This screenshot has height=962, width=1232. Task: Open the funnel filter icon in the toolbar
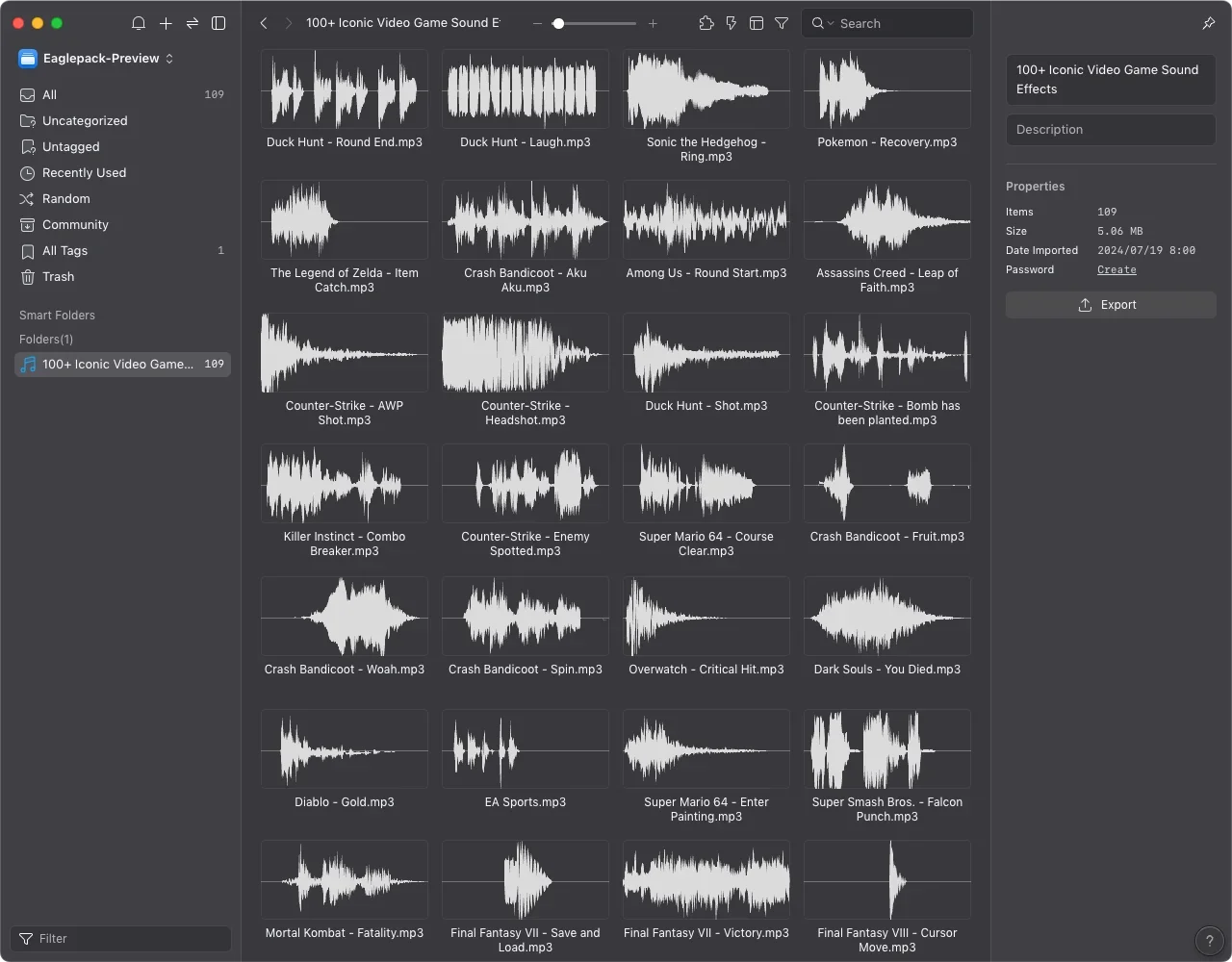point(782,23)
